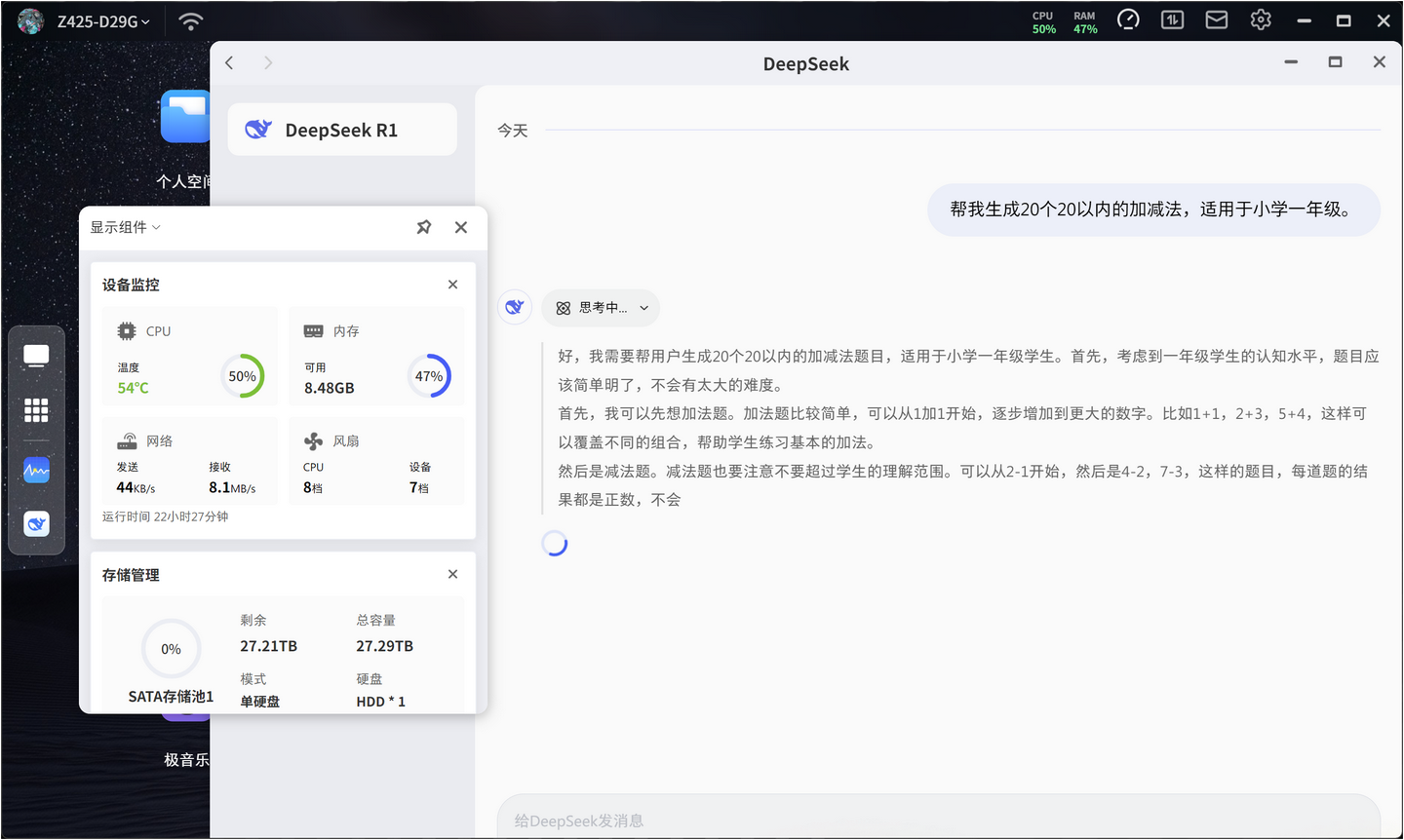Click the user message about 20以内的加减法
The width and height of the screenshot is (1404, 840).
tap(1153, 210)
